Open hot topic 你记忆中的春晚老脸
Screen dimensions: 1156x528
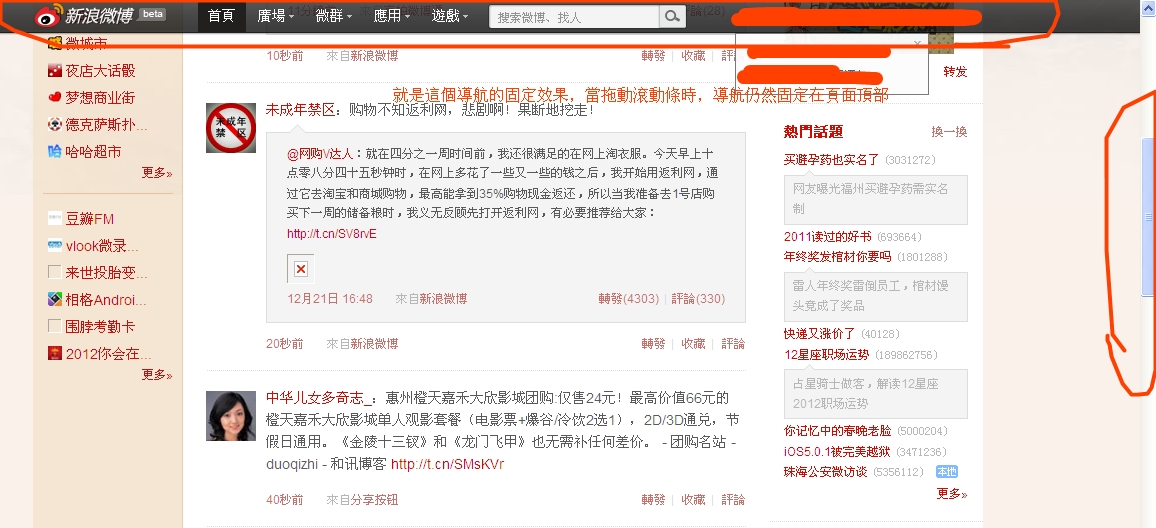click(838, 431)
